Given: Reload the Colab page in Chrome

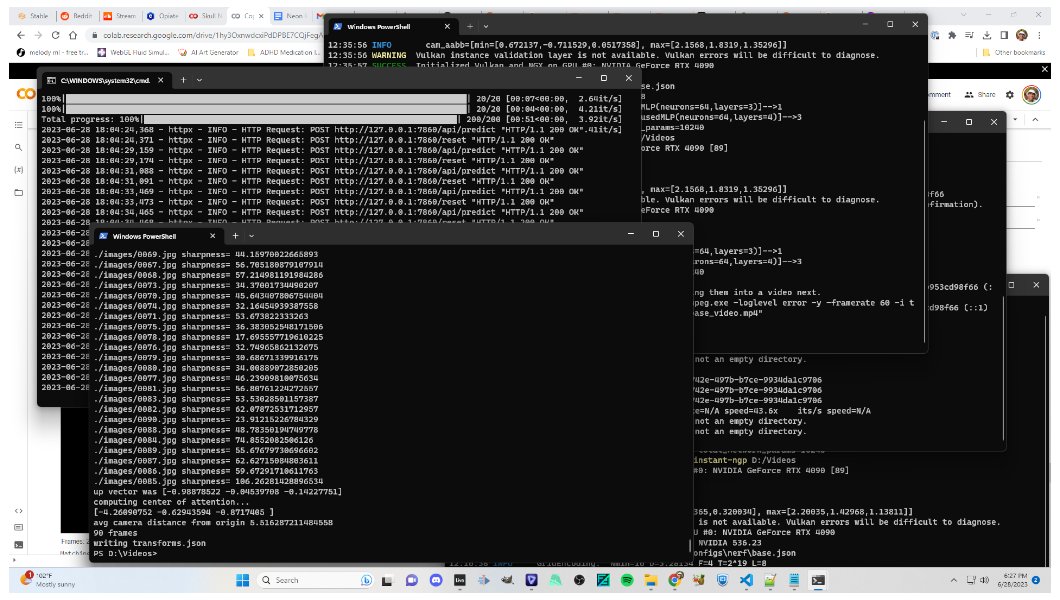Looking at the screenshot, I should click(x=55, y=35).
